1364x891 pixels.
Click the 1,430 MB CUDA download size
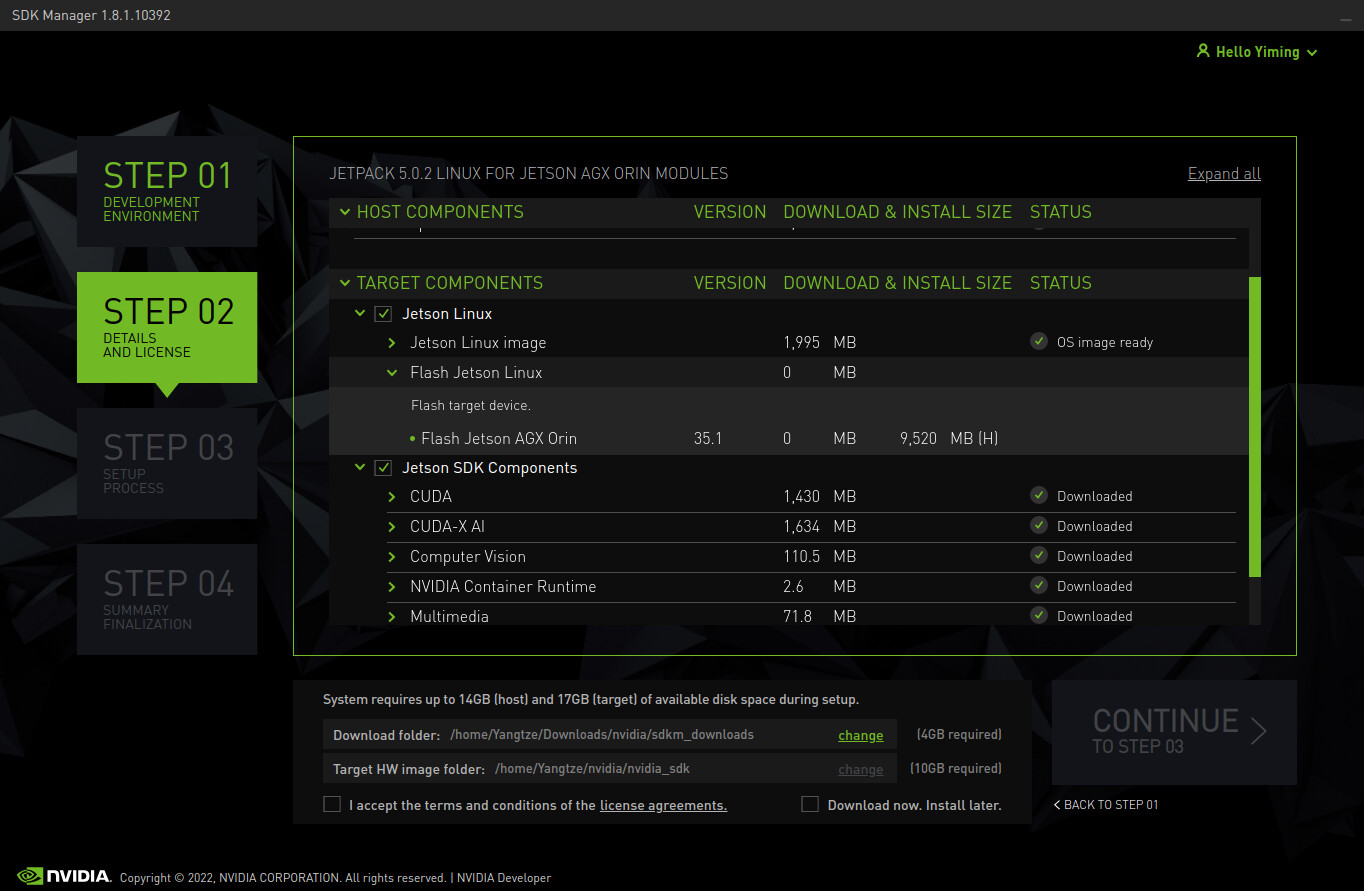tap(819, 496)
